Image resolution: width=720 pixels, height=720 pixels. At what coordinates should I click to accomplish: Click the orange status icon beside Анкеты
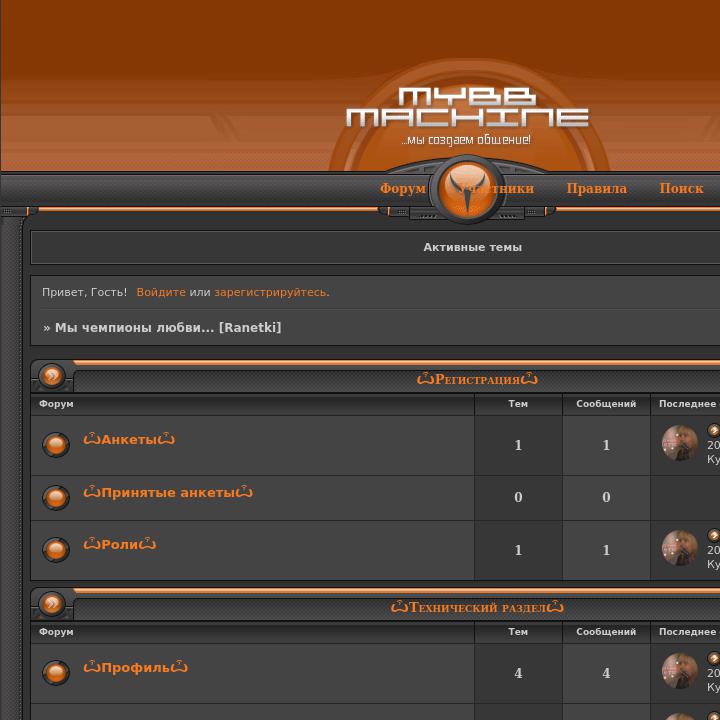click(x=56, y=444)
